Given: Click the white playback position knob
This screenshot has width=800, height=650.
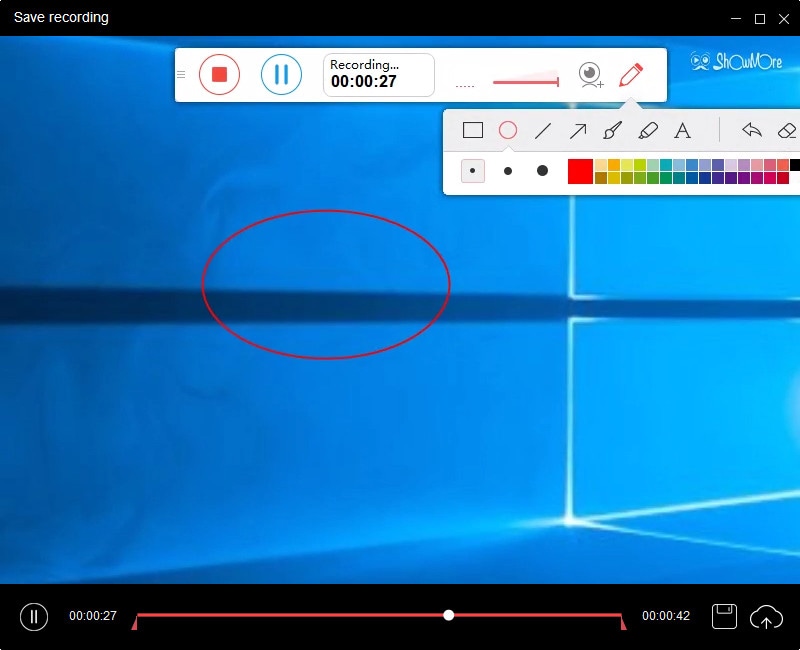Looking at the screenshot, I should point(448,615).
